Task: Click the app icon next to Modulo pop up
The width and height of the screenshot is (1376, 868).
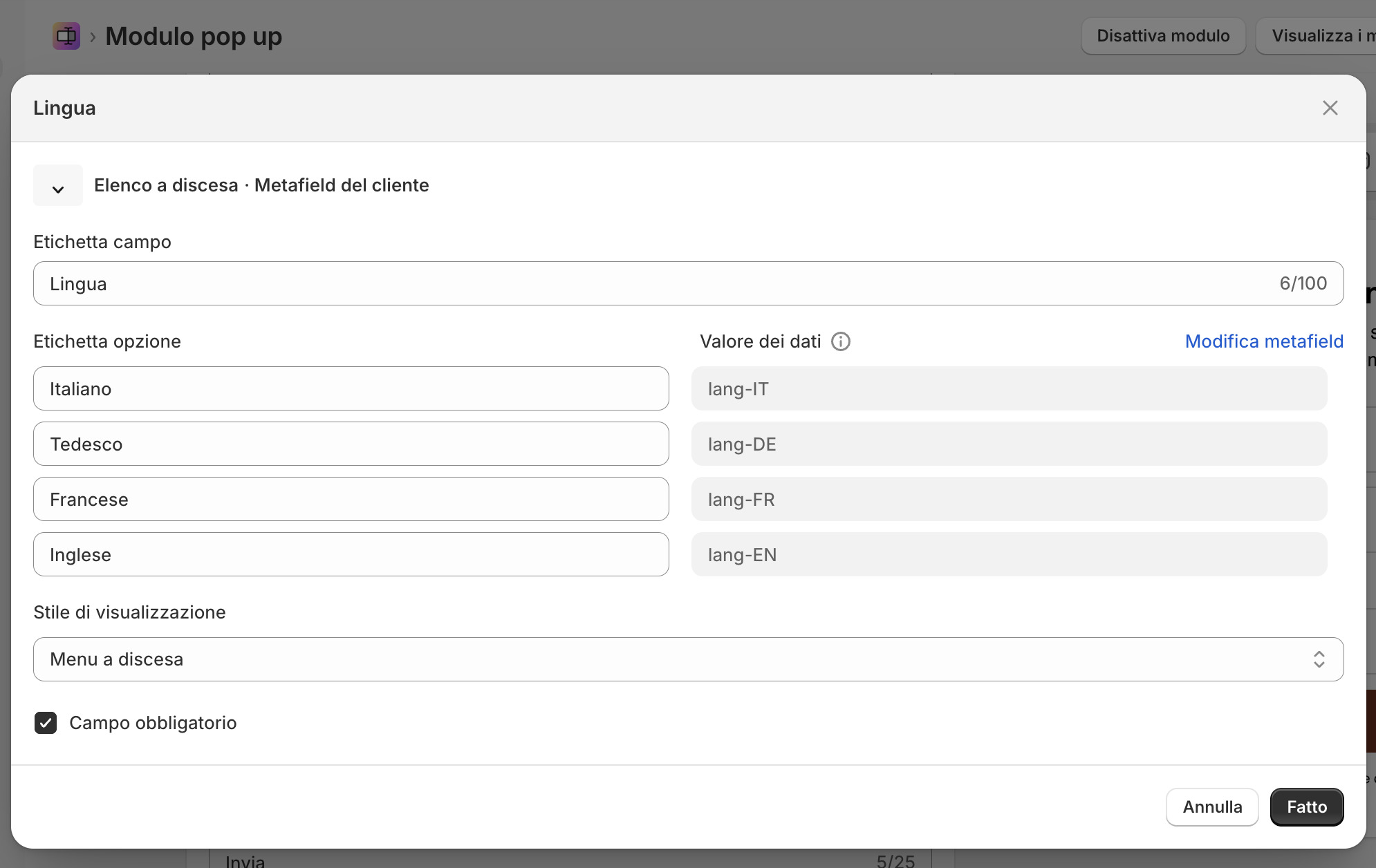Action: point(66,36)
